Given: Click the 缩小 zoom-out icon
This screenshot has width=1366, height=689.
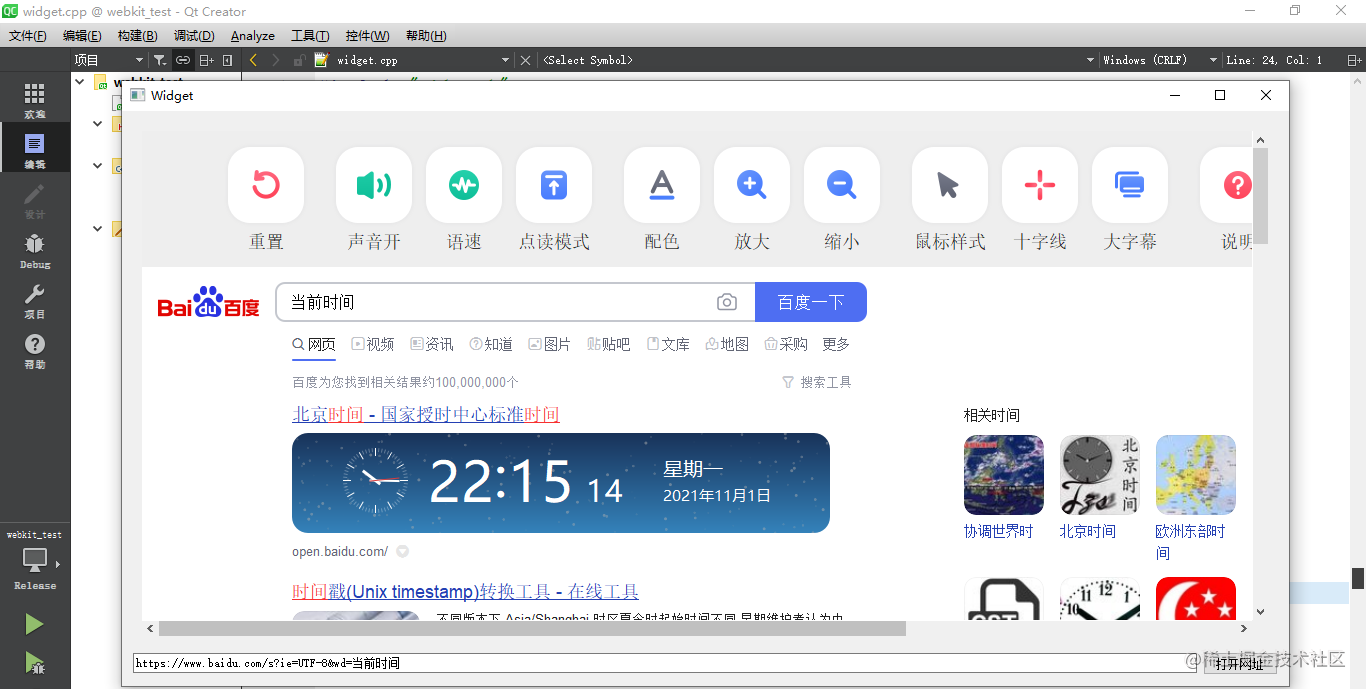Looking at the screenshot, I should pyautogui.click(x=841, y=185).
